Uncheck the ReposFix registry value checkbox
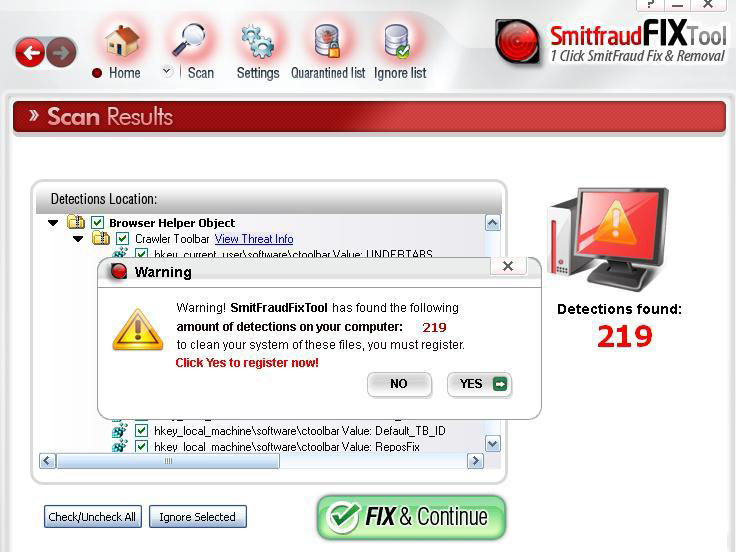 [141, 446]
